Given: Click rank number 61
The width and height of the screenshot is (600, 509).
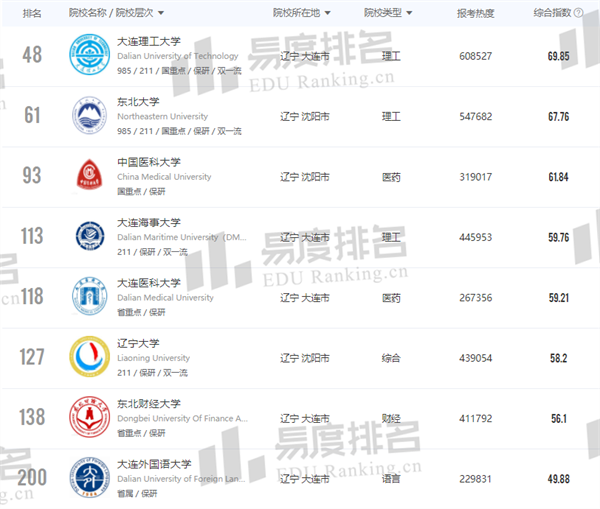Looking at the screenshot, I should 32,115.
